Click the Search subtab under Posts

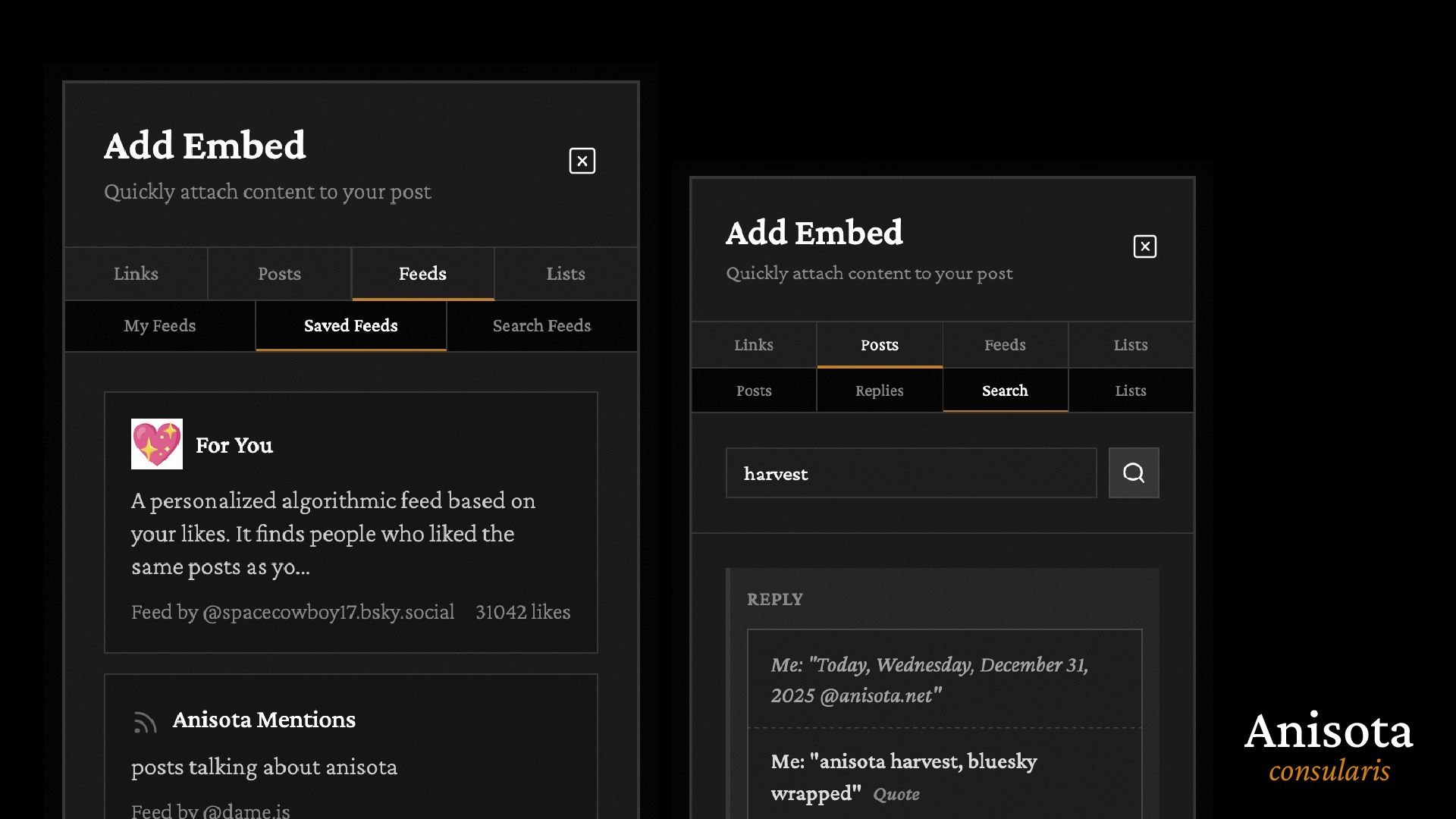click(1005, 391)
